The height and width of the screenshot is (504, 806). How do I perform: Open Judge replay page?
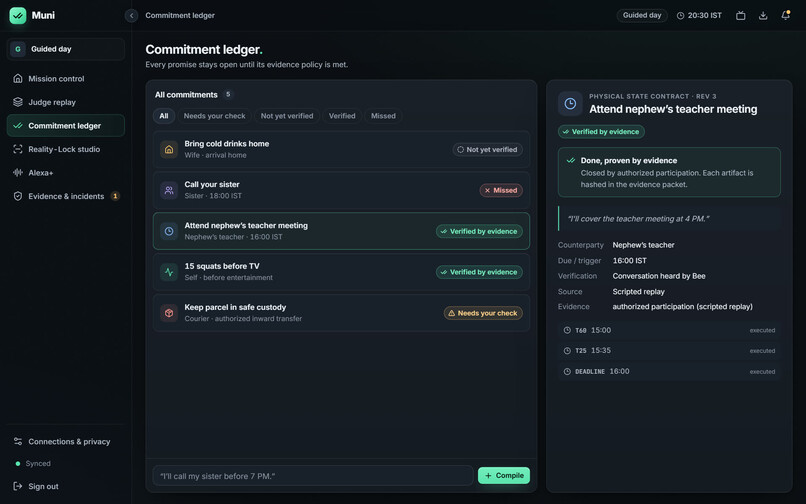66,102
